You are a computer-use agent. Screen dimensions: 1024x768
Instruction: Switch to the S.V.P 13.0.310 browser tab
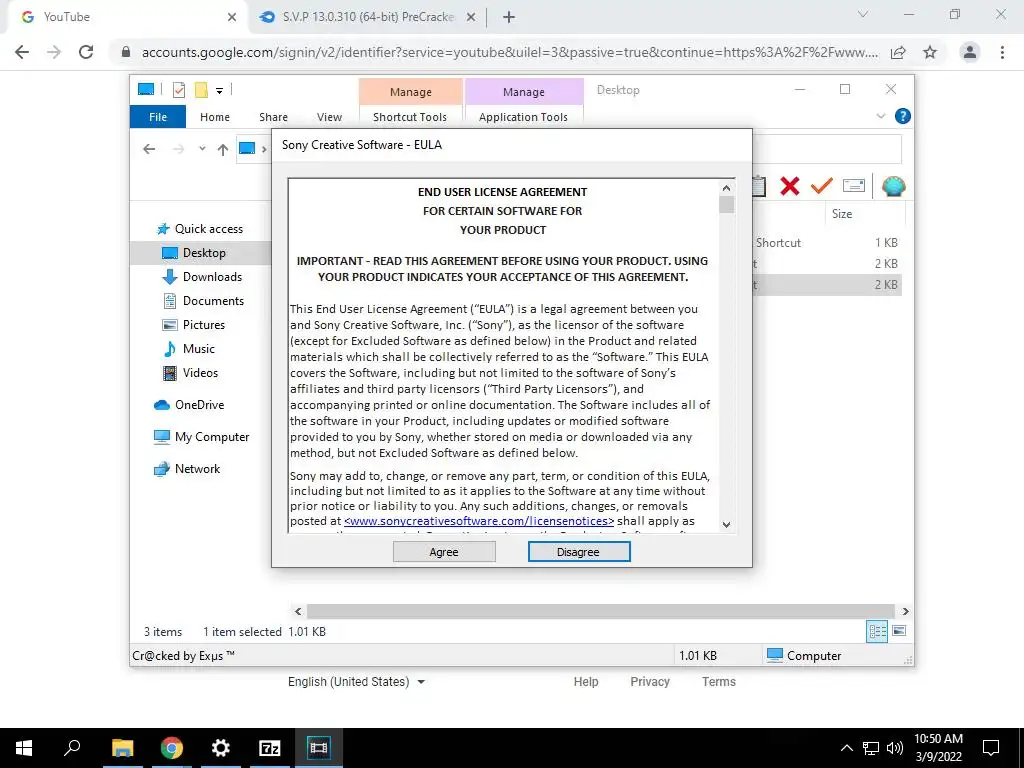click(368, 17)
